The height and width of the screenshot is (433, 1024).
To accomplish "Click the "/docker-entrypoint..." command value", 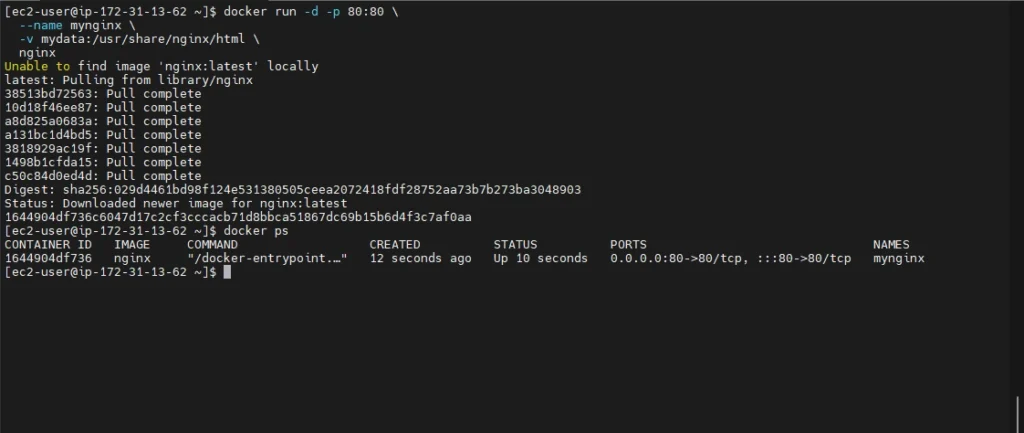I will [267, 258].
